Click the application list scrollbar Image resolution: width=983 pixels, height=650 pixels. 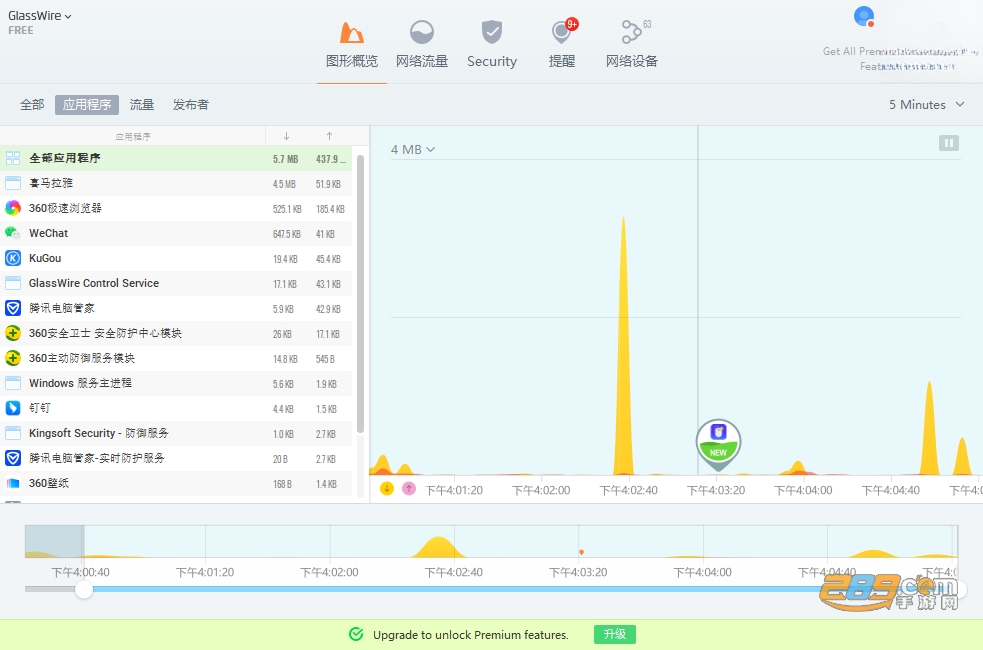(360, 293)
